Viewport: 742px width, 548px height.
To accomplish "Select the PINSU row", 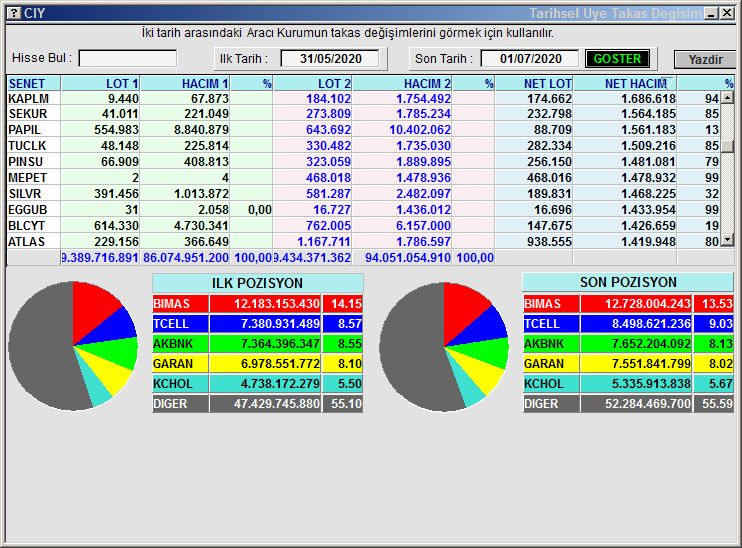I will 363,162.
